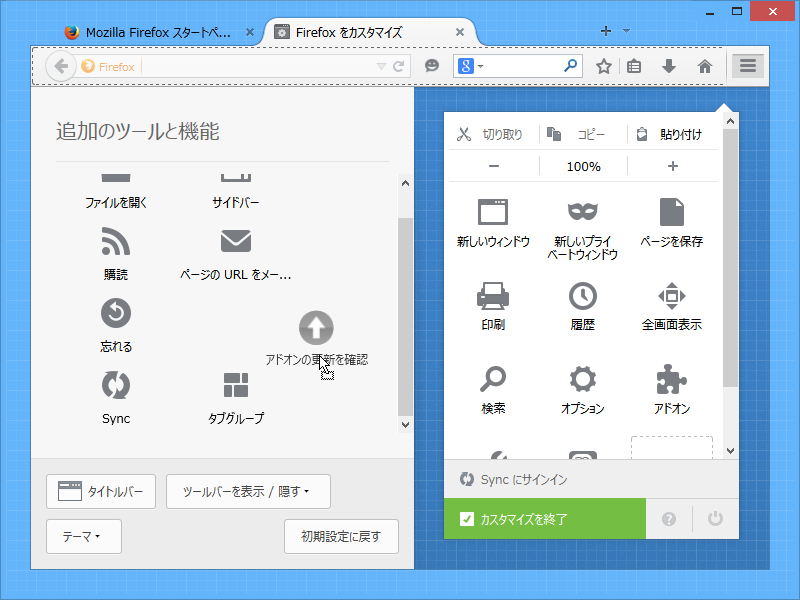This screenshot has height=600, width=800.
Task: Close the Mozilla Firefox Start Page tab
Action: (x=249, y=32)
